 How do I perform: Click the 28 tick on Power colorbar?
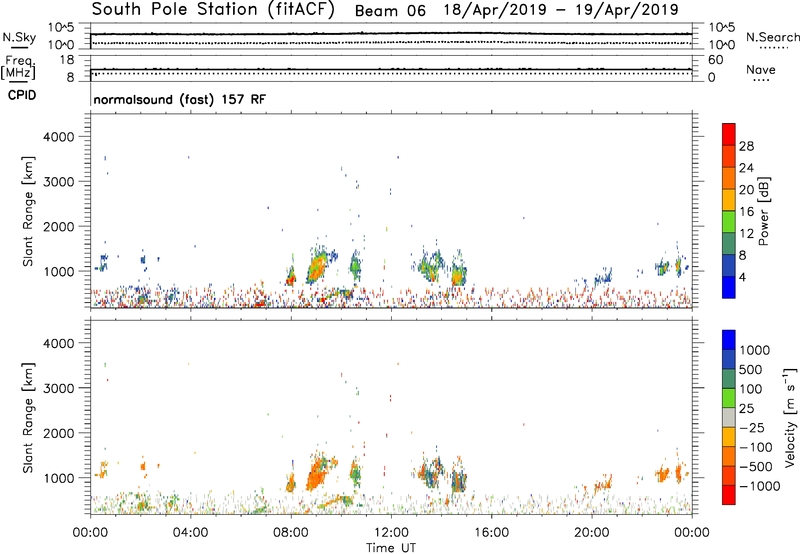pos(746,146)
